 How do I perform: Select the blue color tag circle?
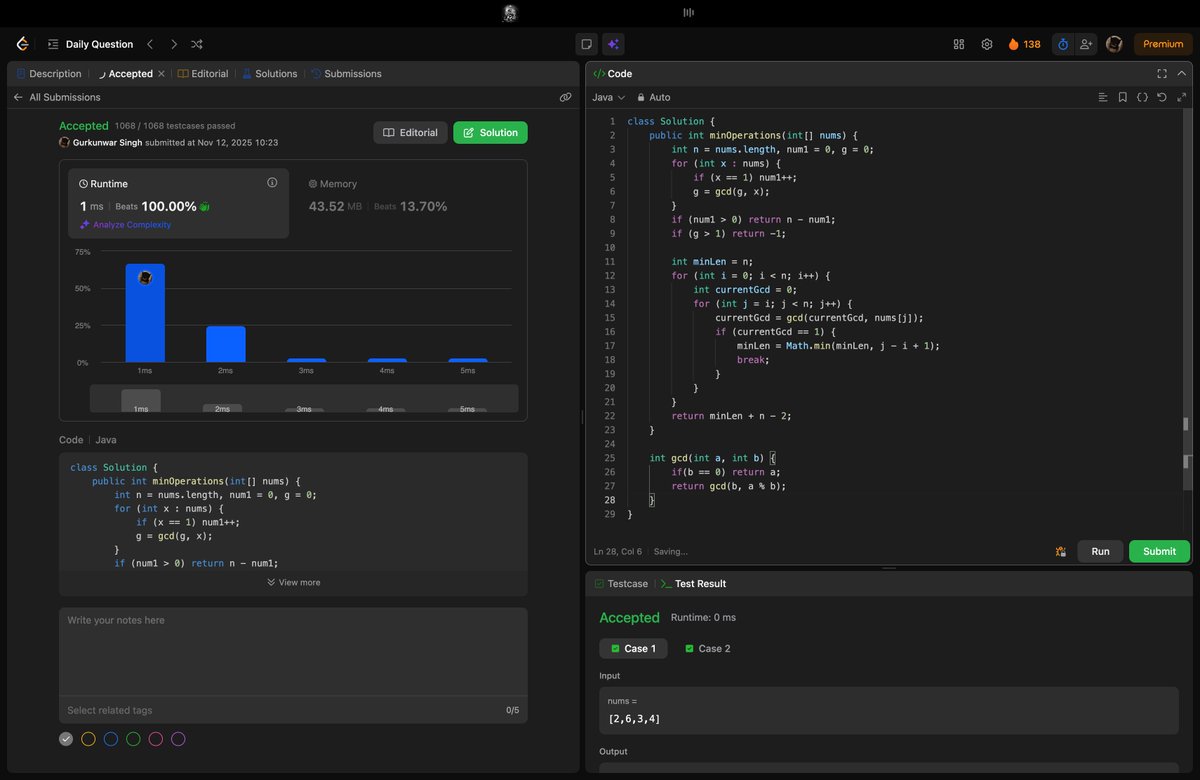click(111, 739)
